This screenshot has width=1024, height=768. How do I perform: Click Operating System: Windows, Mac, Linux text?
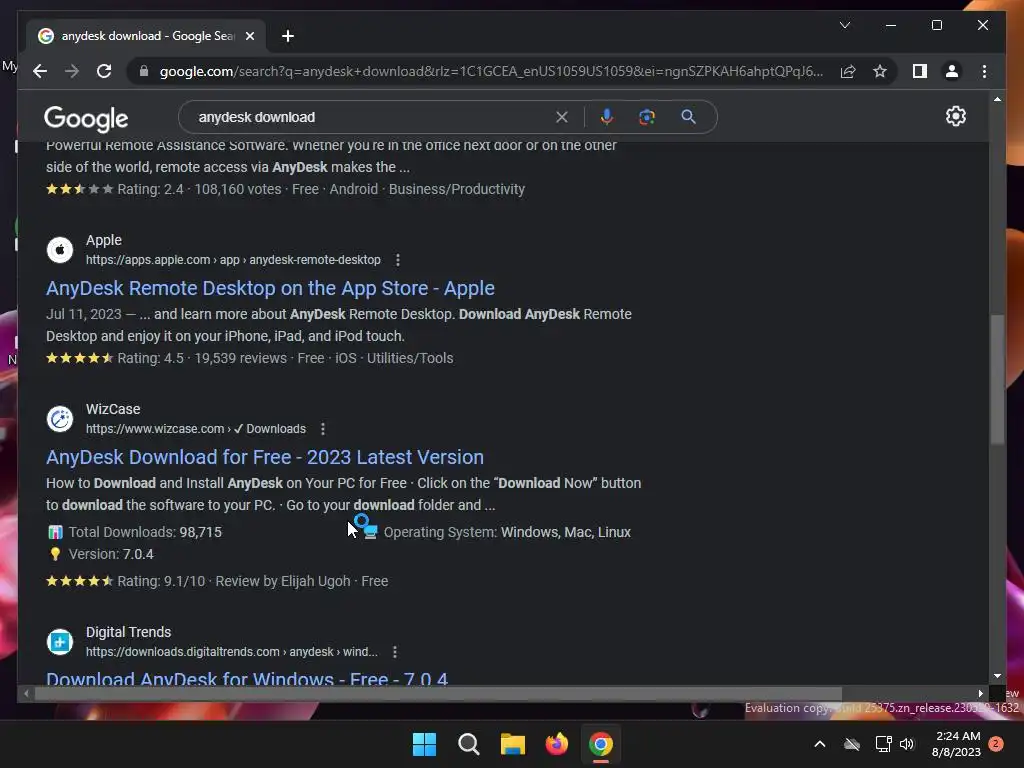[507, 532]
